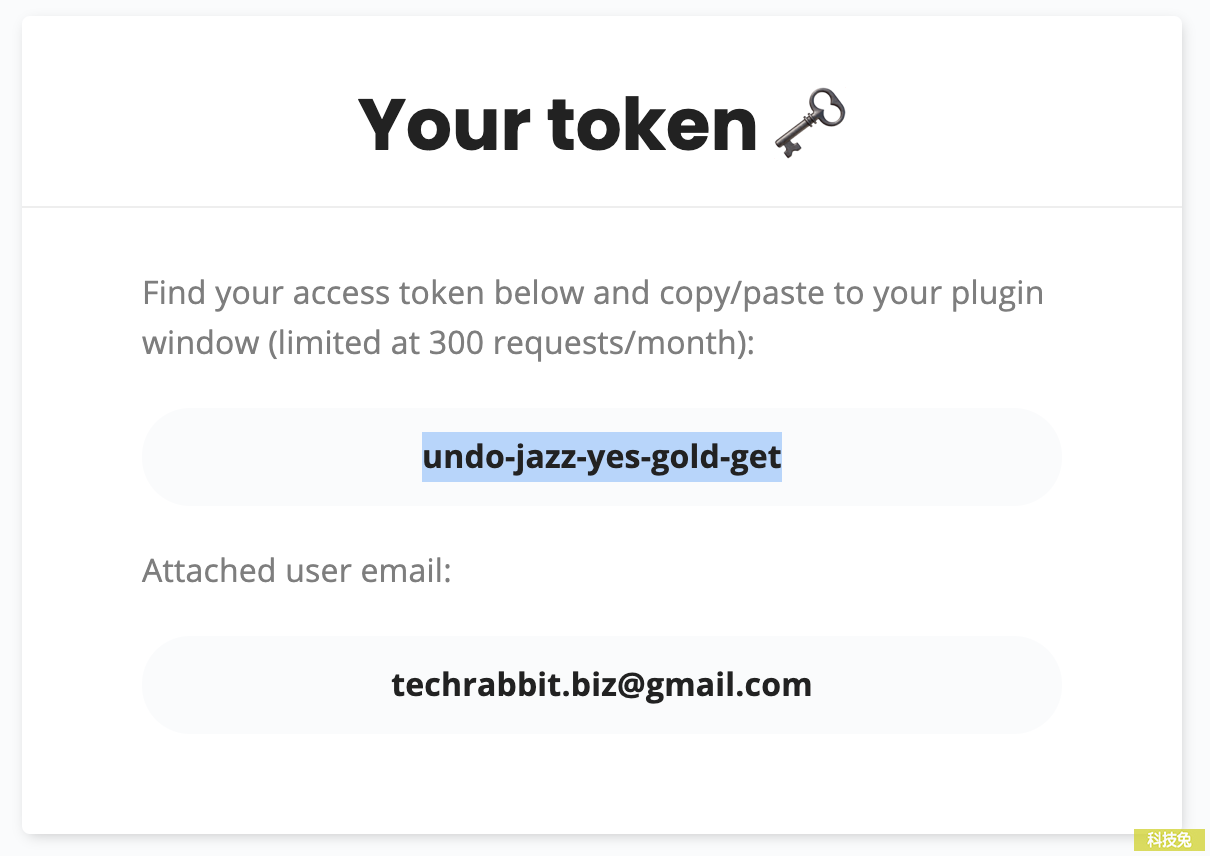Click empty left area of token field

(280, 457)
